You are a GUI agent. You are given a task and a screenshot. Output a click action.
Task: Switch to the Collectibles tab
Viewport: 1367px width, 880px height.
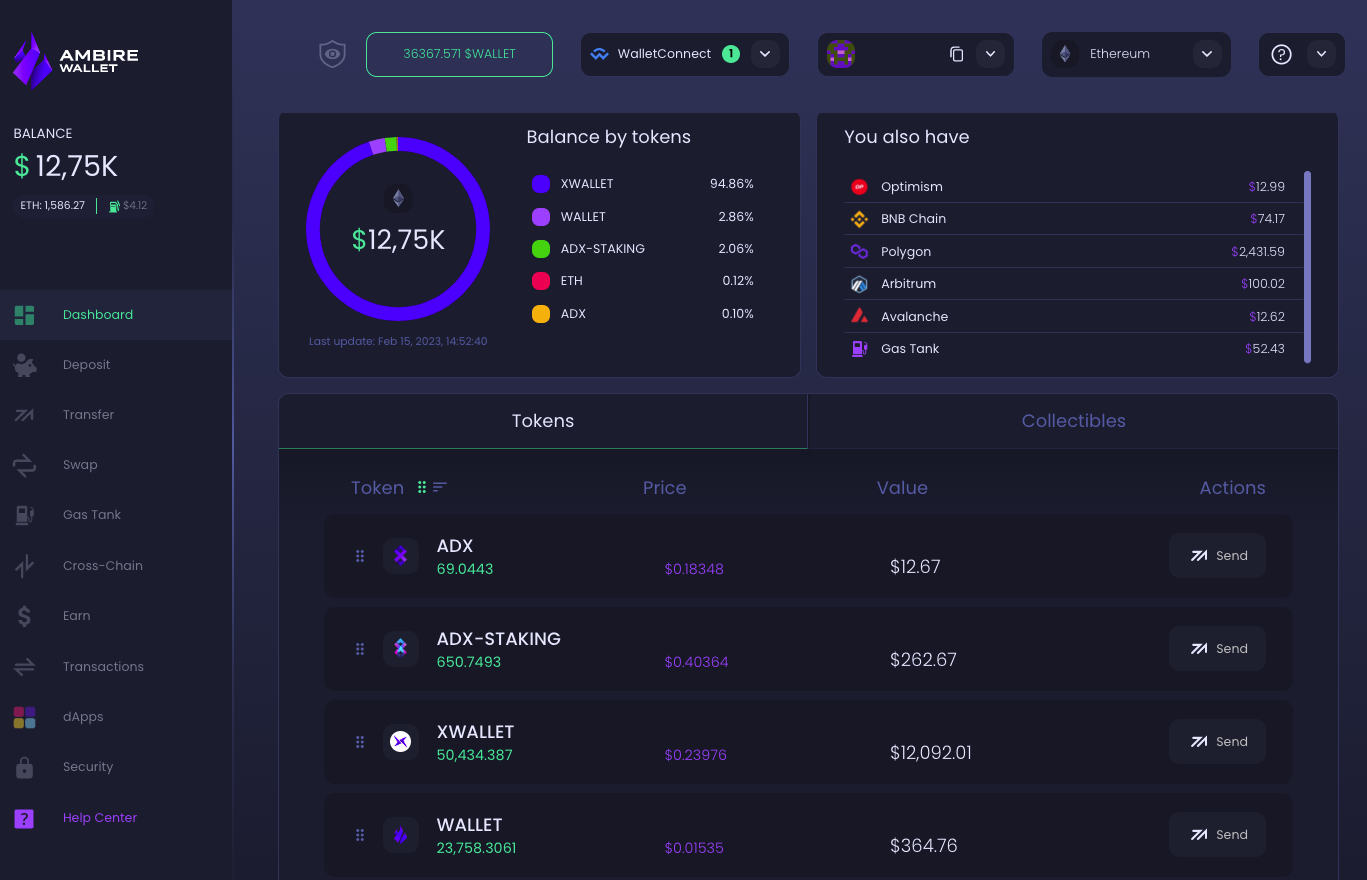1073,421
